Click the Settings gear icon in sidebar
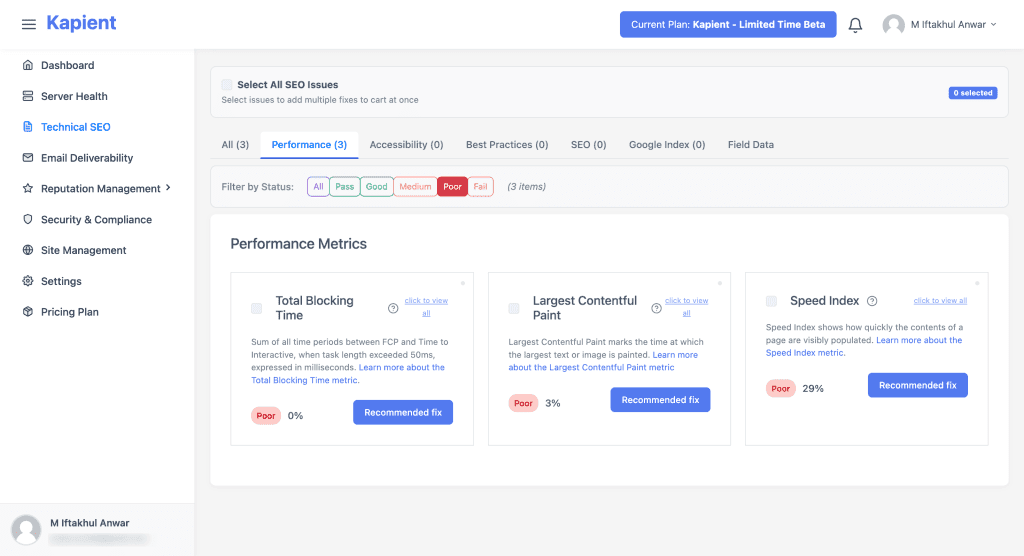Viewport: 1024px width, 556px height. coord(27,281)
